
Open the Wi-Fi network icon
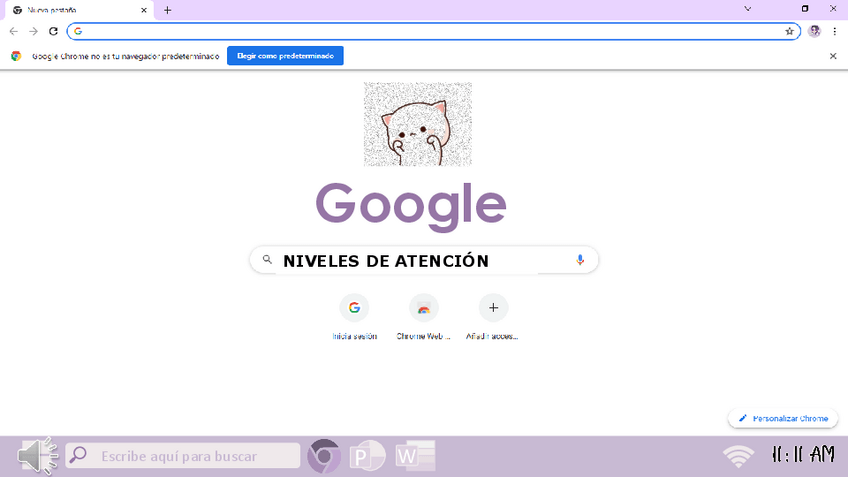[738, 456]
